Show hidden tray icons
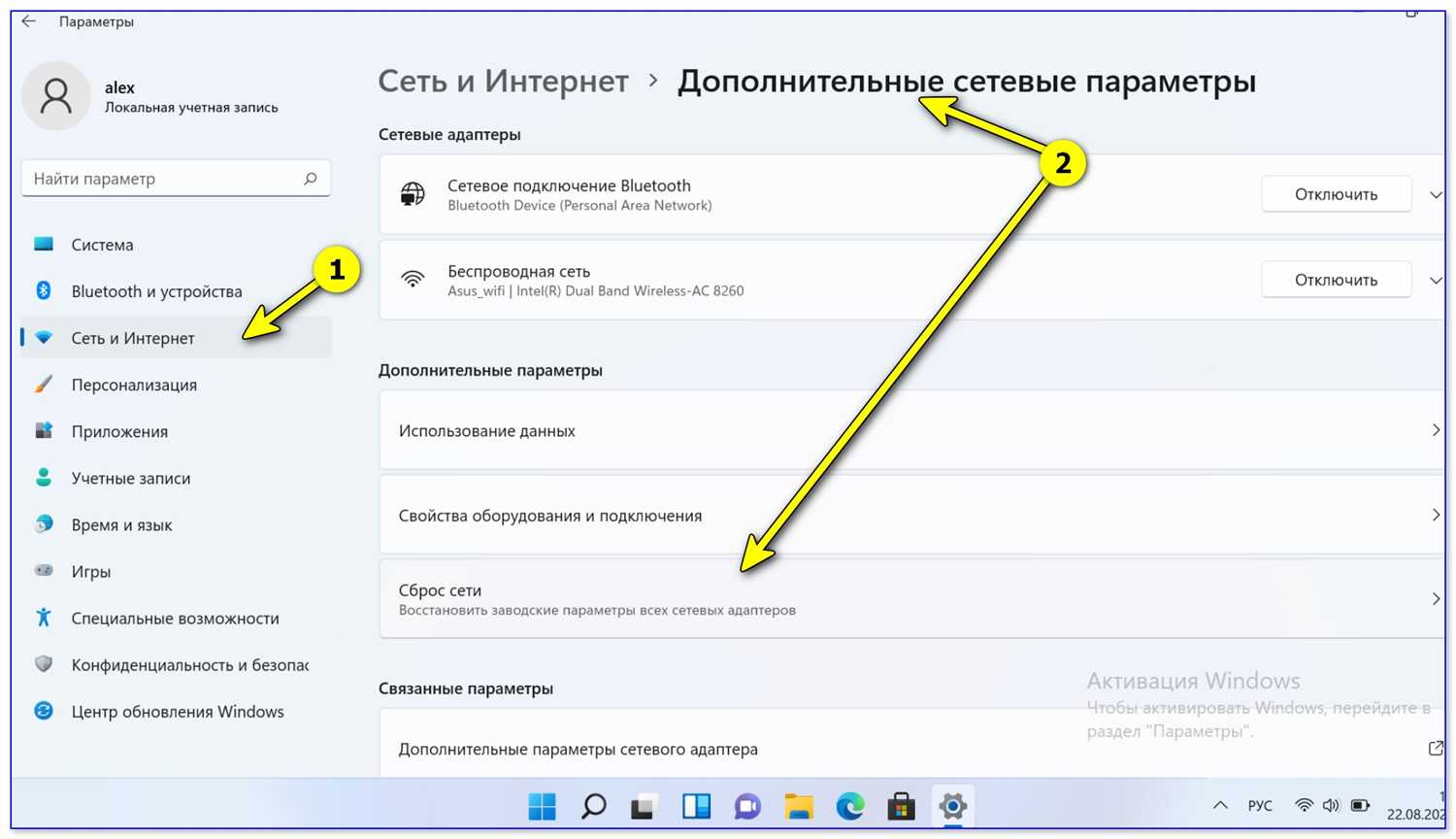 coord(1220,806)
